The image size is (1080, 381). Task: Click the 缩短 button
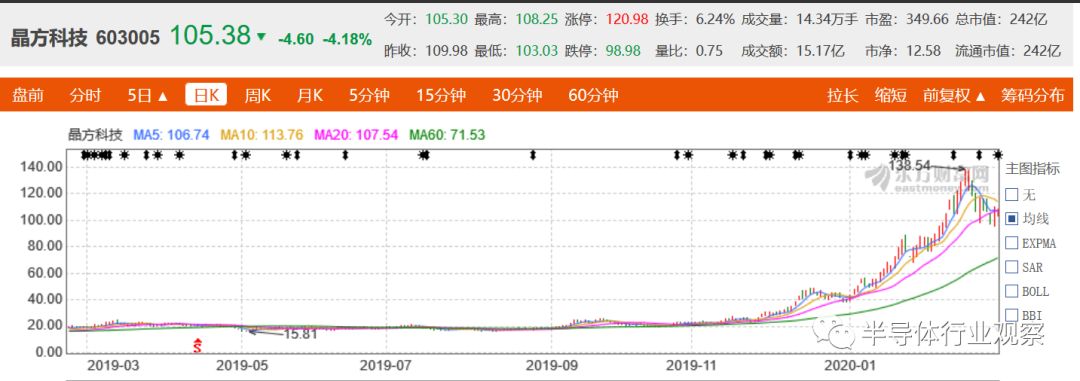891,95
